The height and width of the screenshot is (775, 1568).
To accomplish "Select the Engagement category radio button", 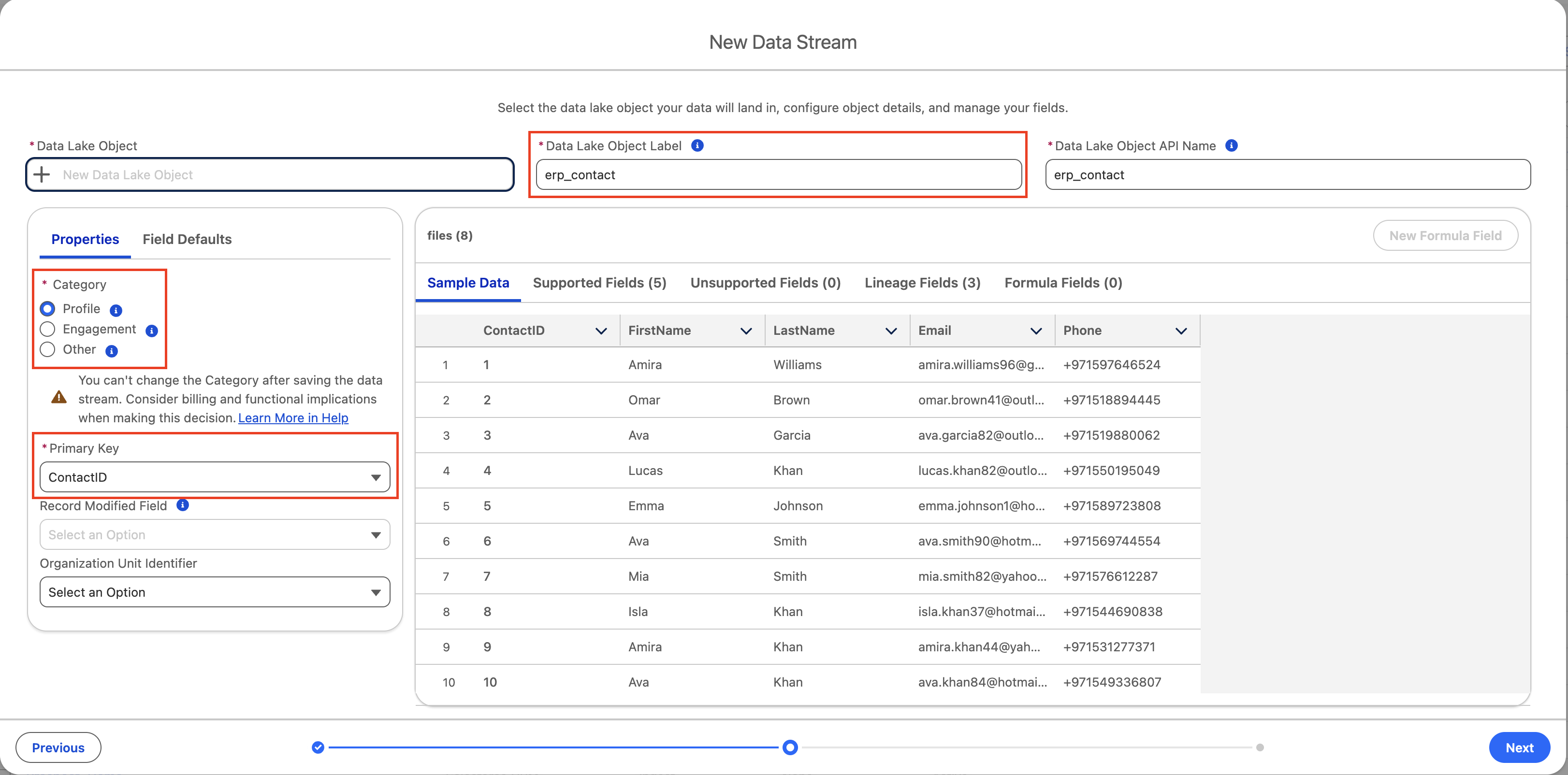I will coord(47,329).
